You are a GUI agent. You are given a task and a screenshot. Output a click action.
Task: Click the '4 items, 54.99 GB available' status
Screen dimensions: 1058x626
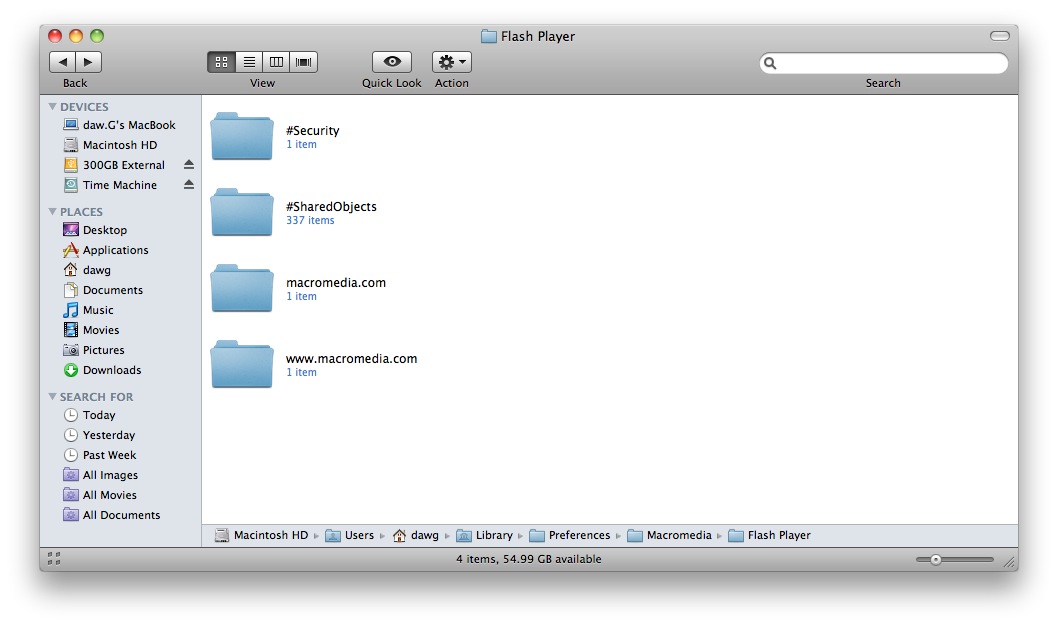(x=528, y=559)
